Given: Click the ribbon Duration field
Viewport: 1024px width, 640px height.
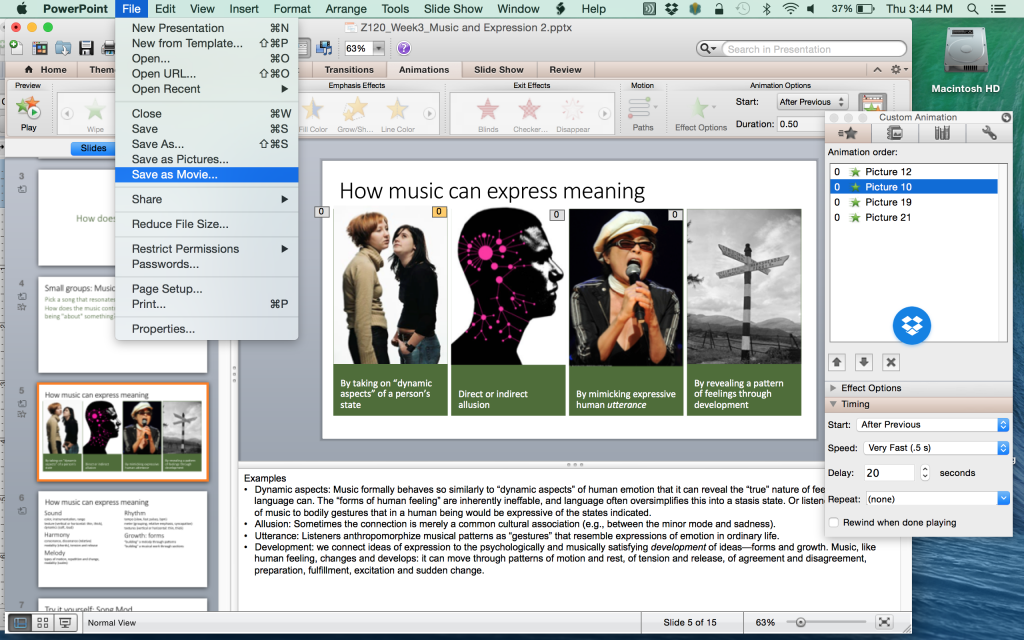Looking at the screenshot, I should coord(801,124).
